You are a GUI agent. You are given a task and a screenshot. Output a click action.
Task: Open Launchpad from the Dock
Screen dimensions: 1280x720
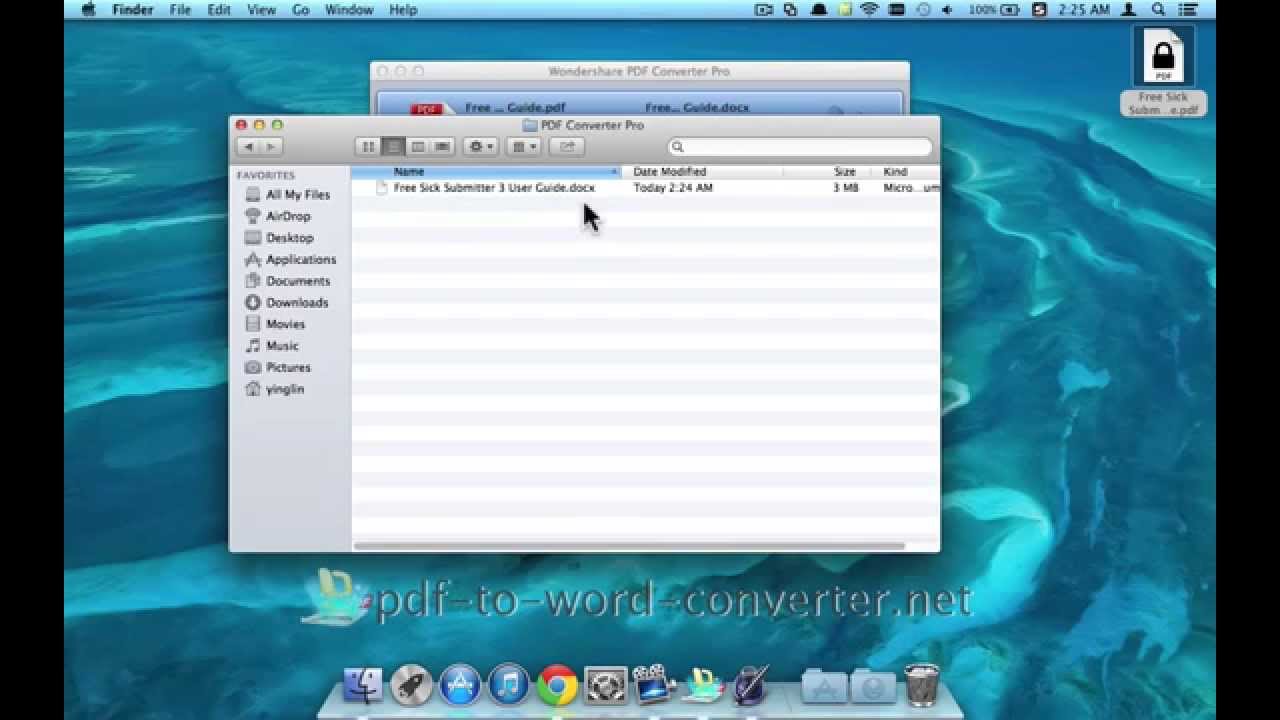pyautogui.click(x=411, y=685)
